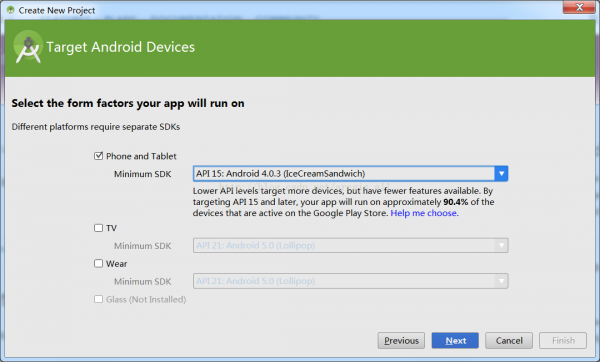Cancel the new project wizard
600x362 pixels.
(x=509, y=340)
